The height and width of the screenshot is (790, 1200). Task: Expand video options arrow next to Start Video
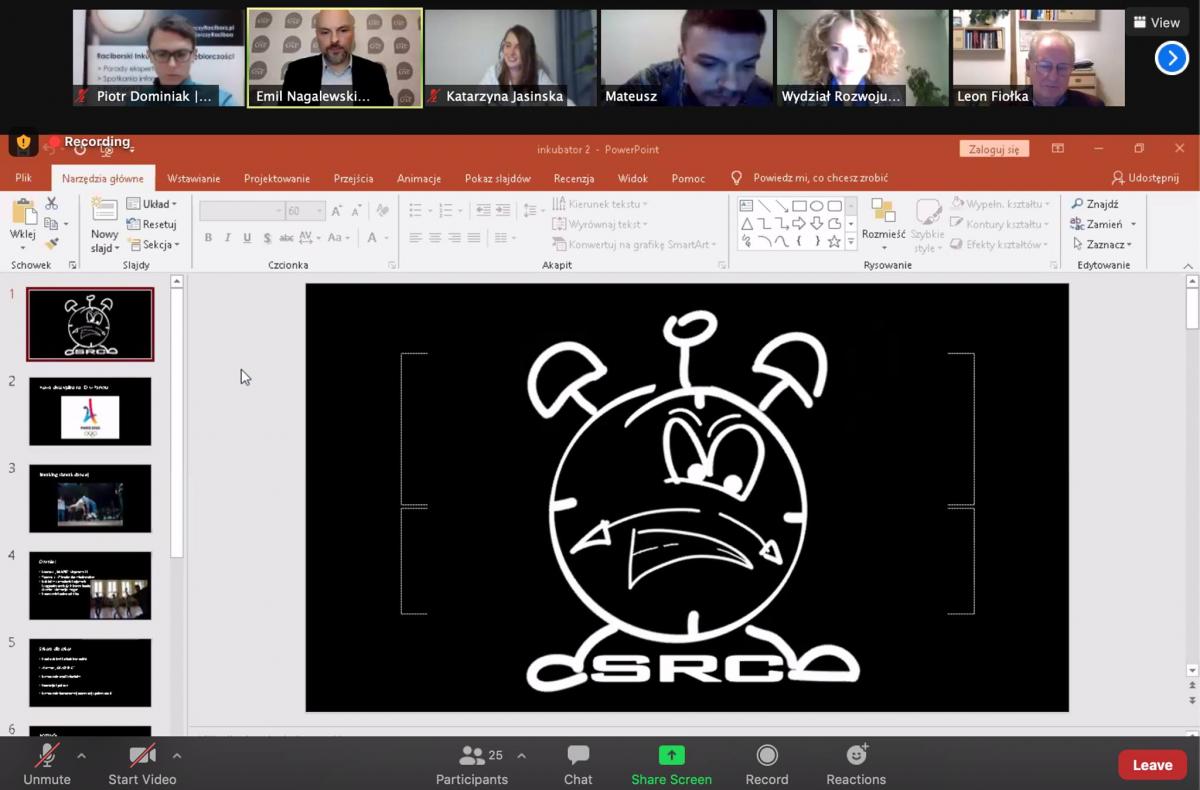(x=176, y=756)
